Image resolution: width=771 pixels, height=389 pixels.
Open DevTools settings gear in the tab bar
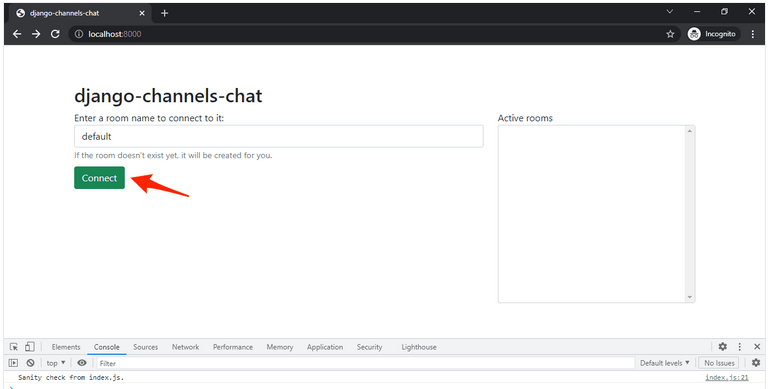(x=722, y=347)
